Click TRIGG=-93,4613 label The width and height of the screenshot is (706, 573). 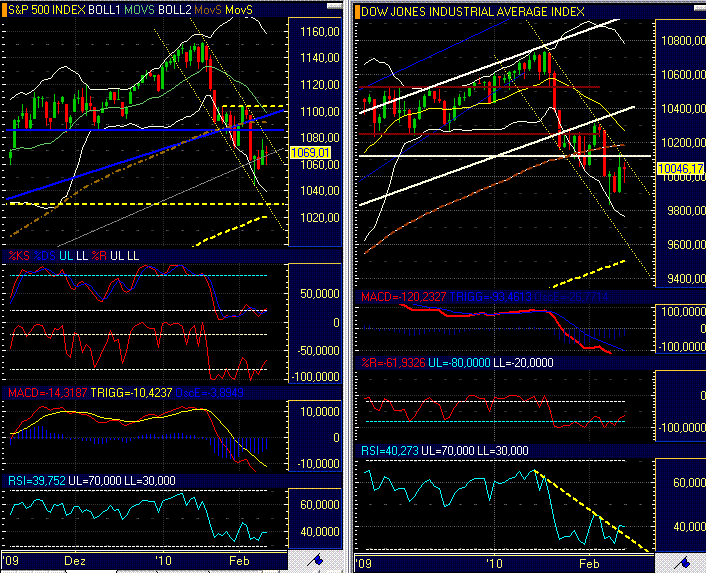point(490,297)
